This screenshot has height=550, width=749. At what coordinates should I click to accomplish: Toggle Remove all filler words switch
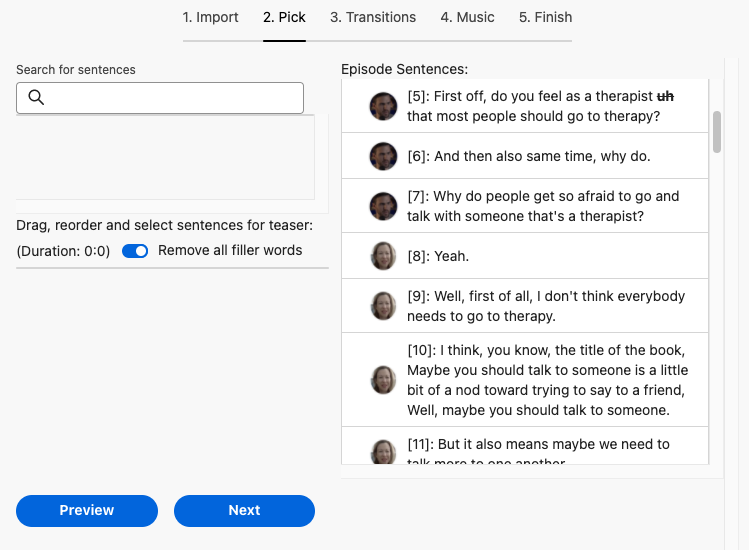click(135, 251)
